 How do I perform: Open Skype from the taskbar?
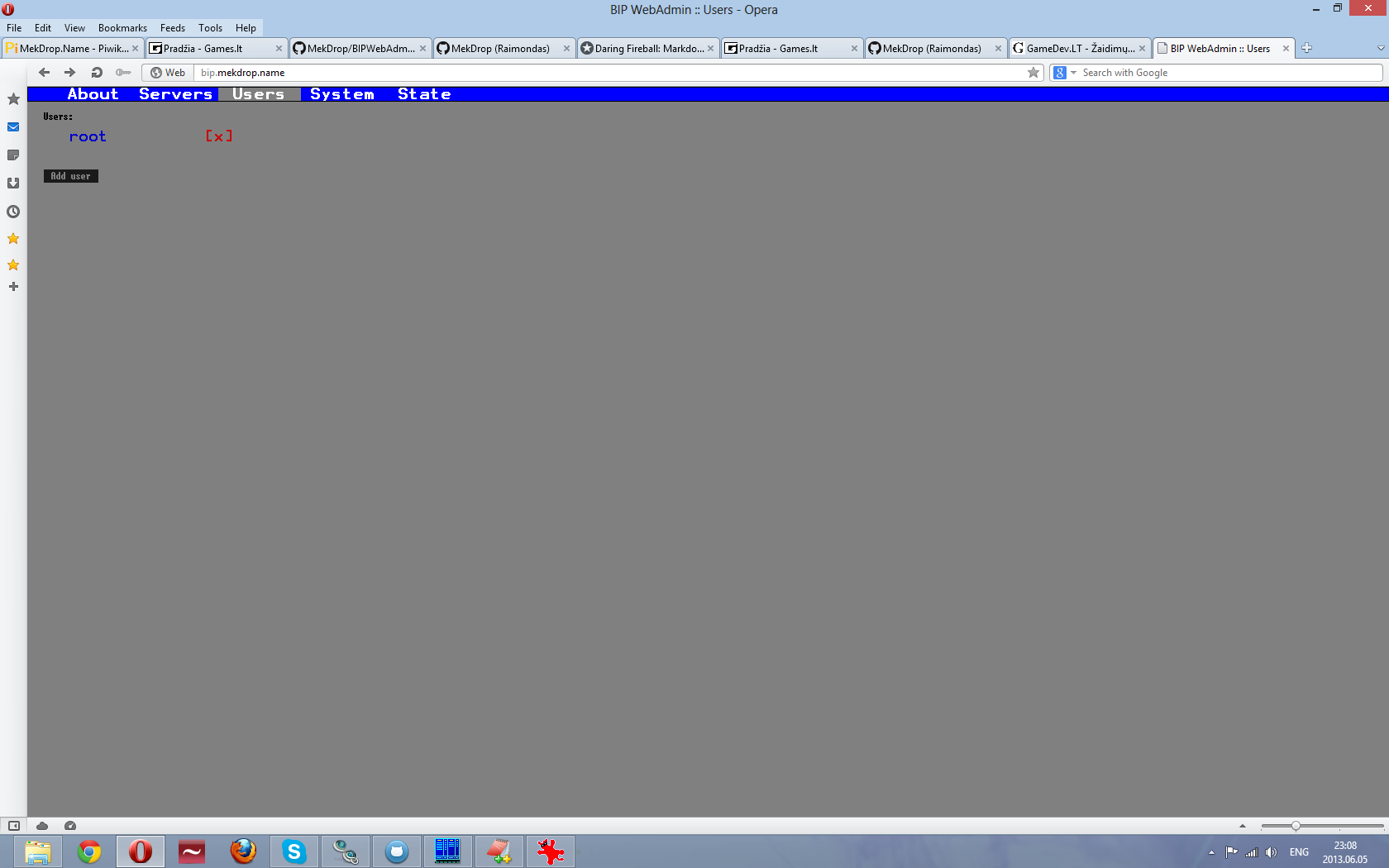294,851
